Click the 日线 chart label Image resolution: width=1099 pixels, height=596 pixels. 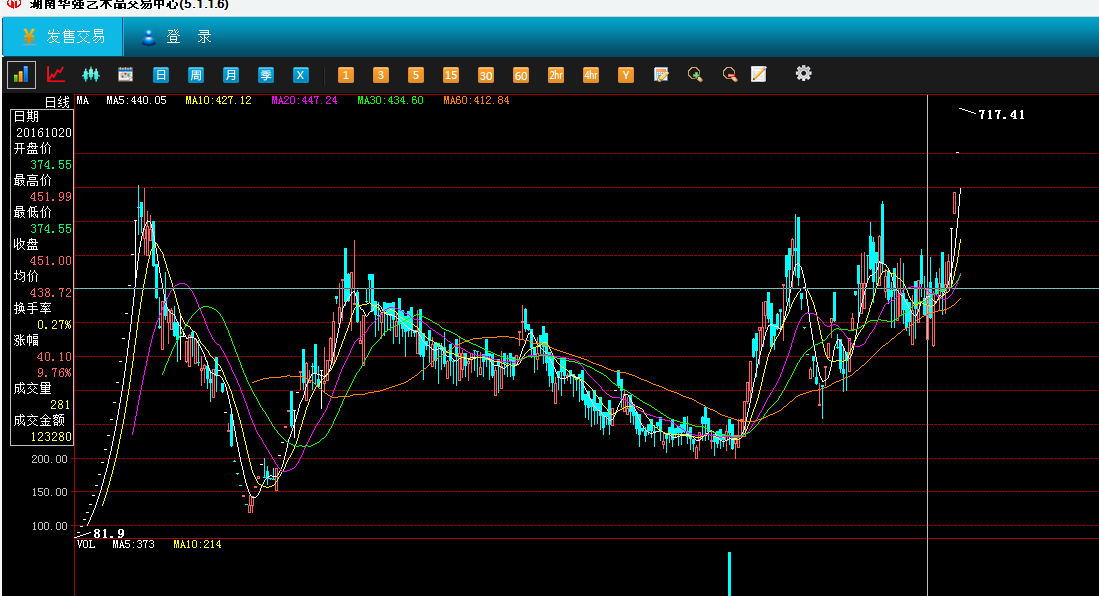(x=57, y=102)
